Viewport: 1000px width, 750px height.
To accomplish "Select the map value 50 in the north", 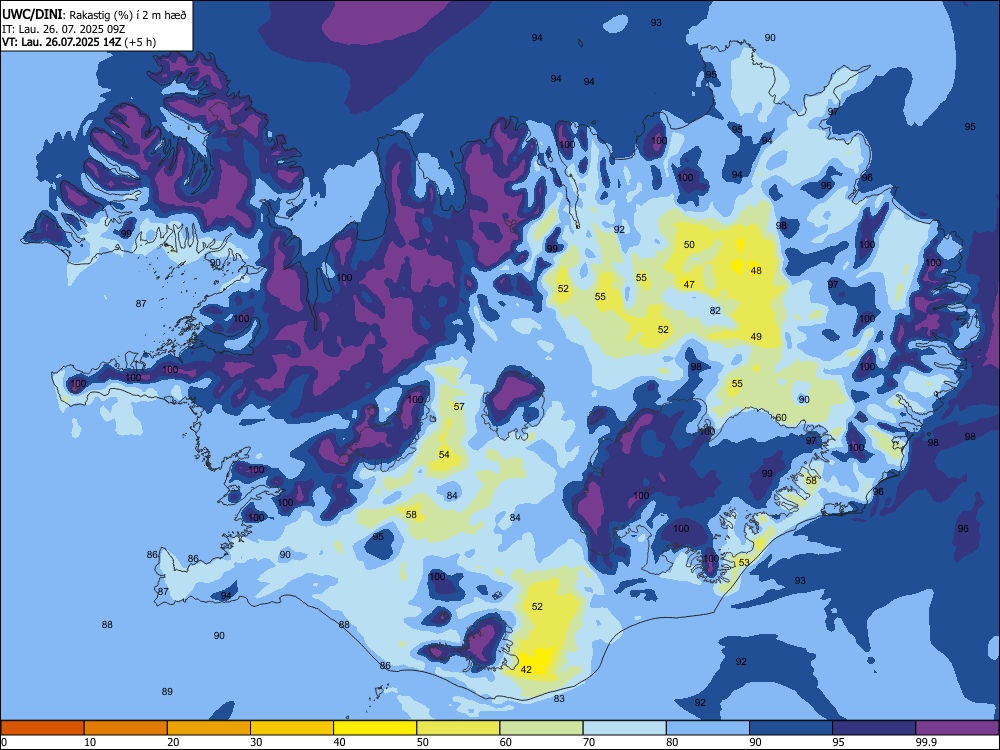I will click(689, 245).
